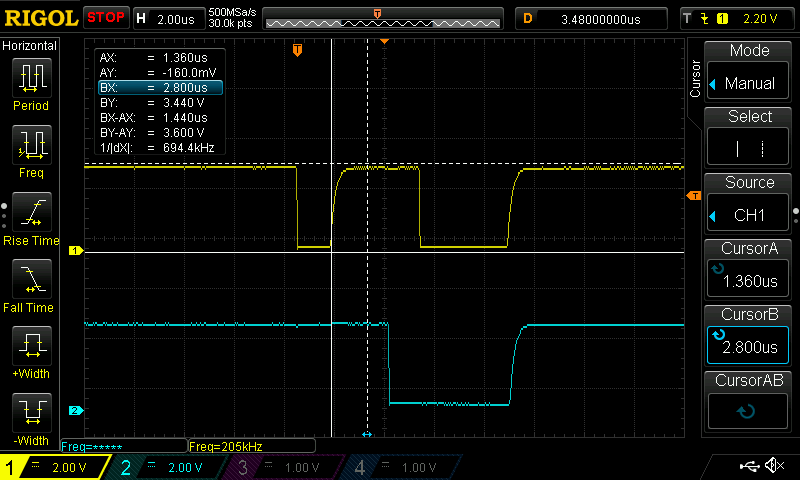This screenshot has height=480, width=800.
Task: Click the CursorAB rotate knob icon
Action: tap(746, 411)
